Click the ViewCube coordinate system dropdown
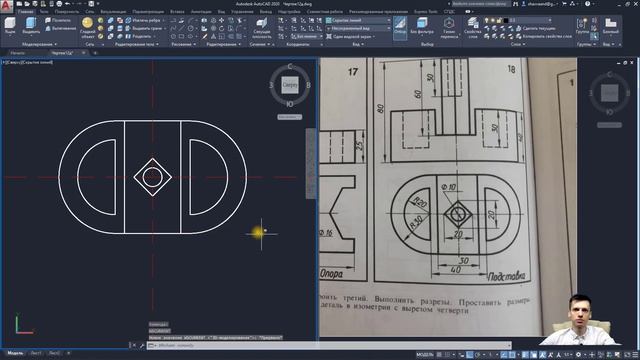This screenshot has width=640, height=360. (289, 117)
